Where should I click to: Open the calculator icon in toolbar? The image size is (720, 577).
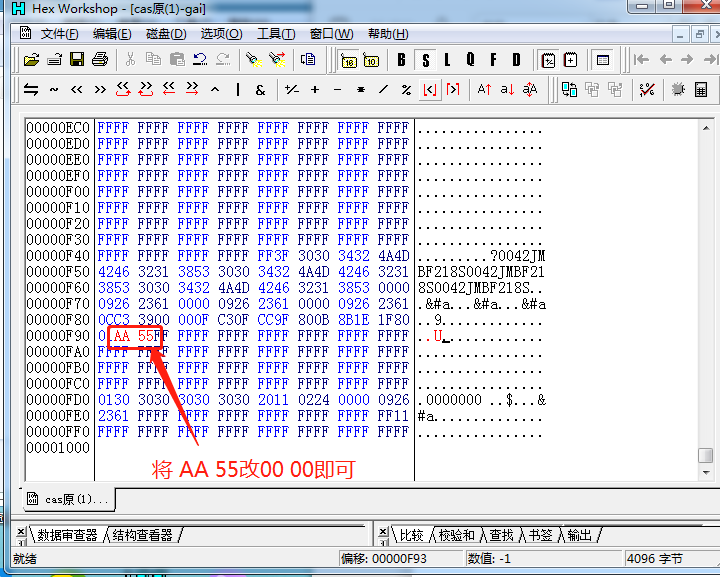(701, 90)
